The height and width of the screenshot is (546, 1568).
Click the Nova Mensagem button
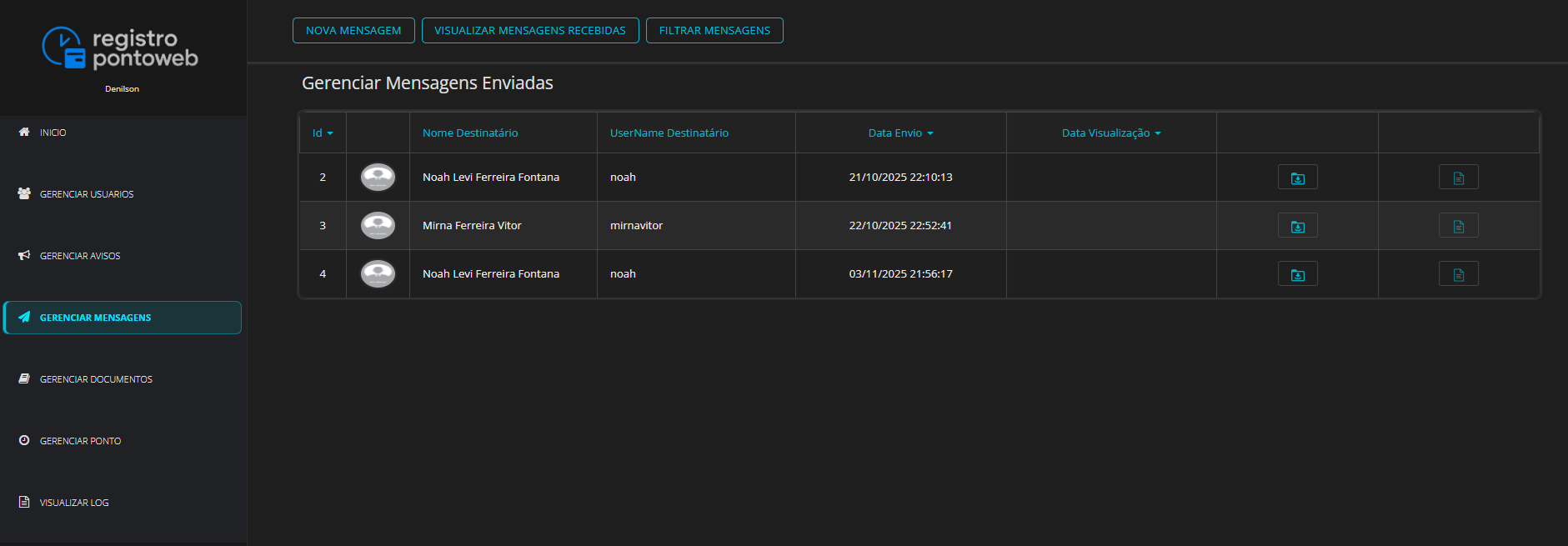[353, 31]
